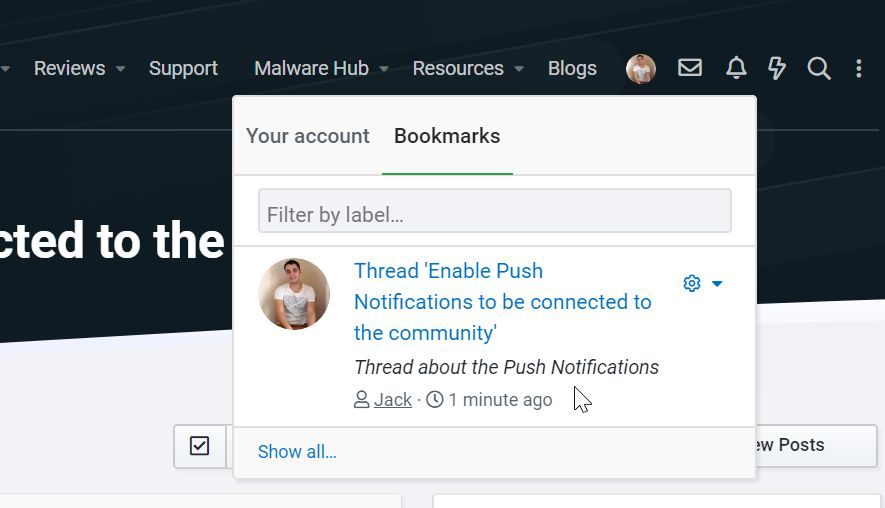Click the user avatar in navbar

click(641, 69)
